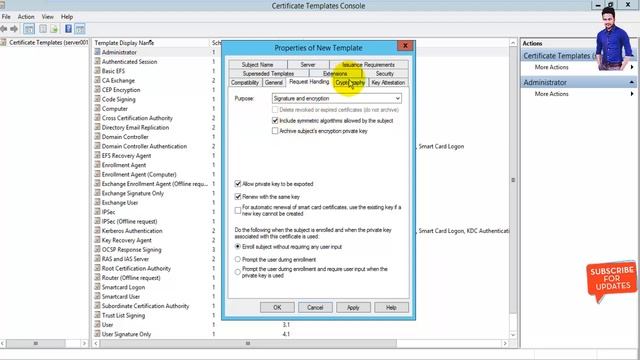Click the CEP Encryption template icon
This screenshot has height=360, width=640.
[x=97, y=89]
